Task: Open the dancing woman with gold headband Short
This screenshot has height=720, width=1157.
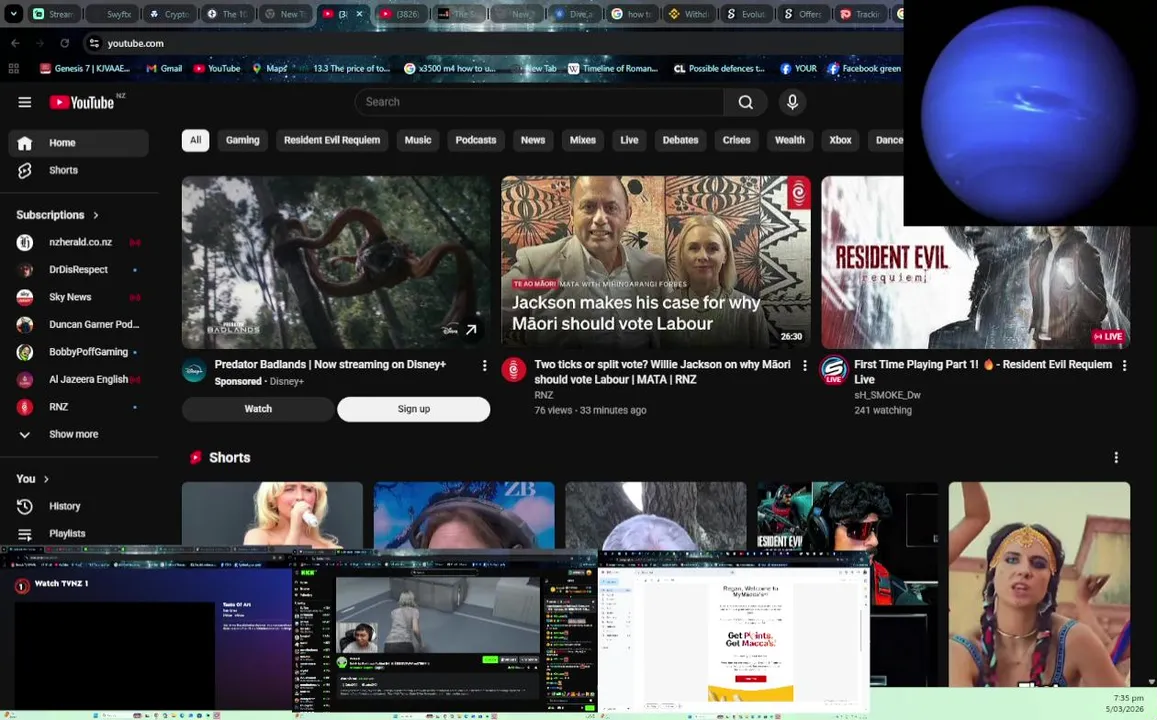Action: click(1039, 584)
